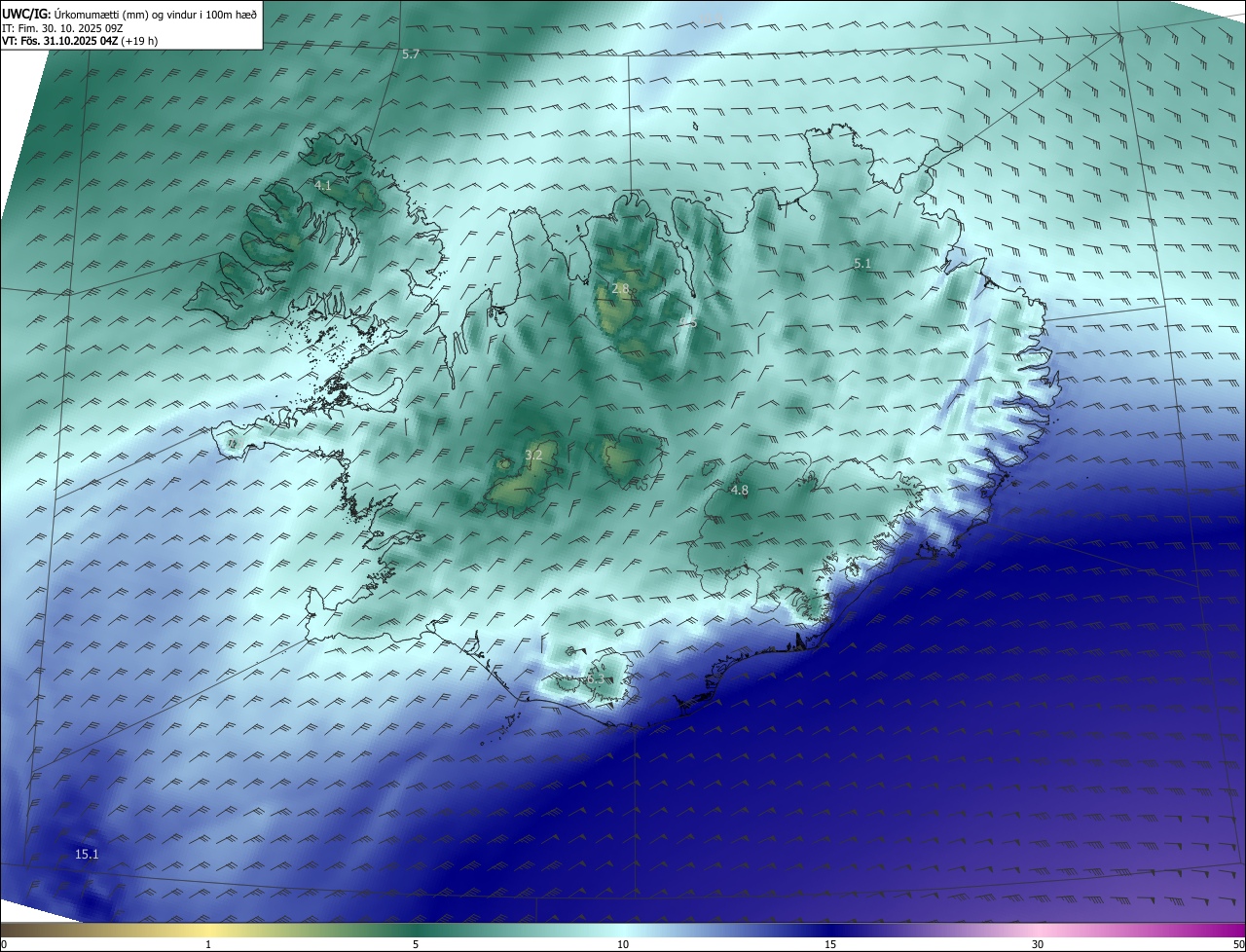
Task: Click the 30 tick on the color scale
Action: tap(1038, 944)
